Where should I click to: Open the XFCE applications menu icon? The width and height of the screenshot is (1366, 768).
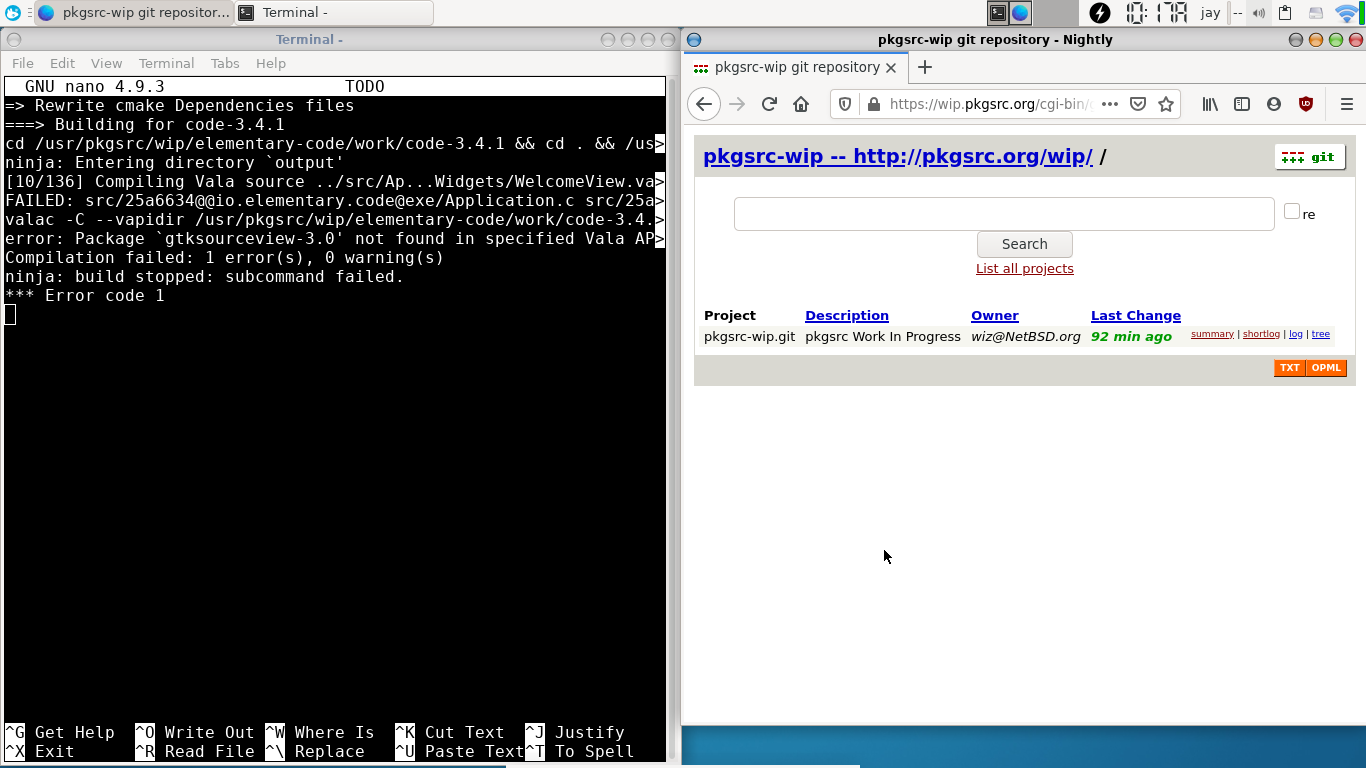[13, 13]
